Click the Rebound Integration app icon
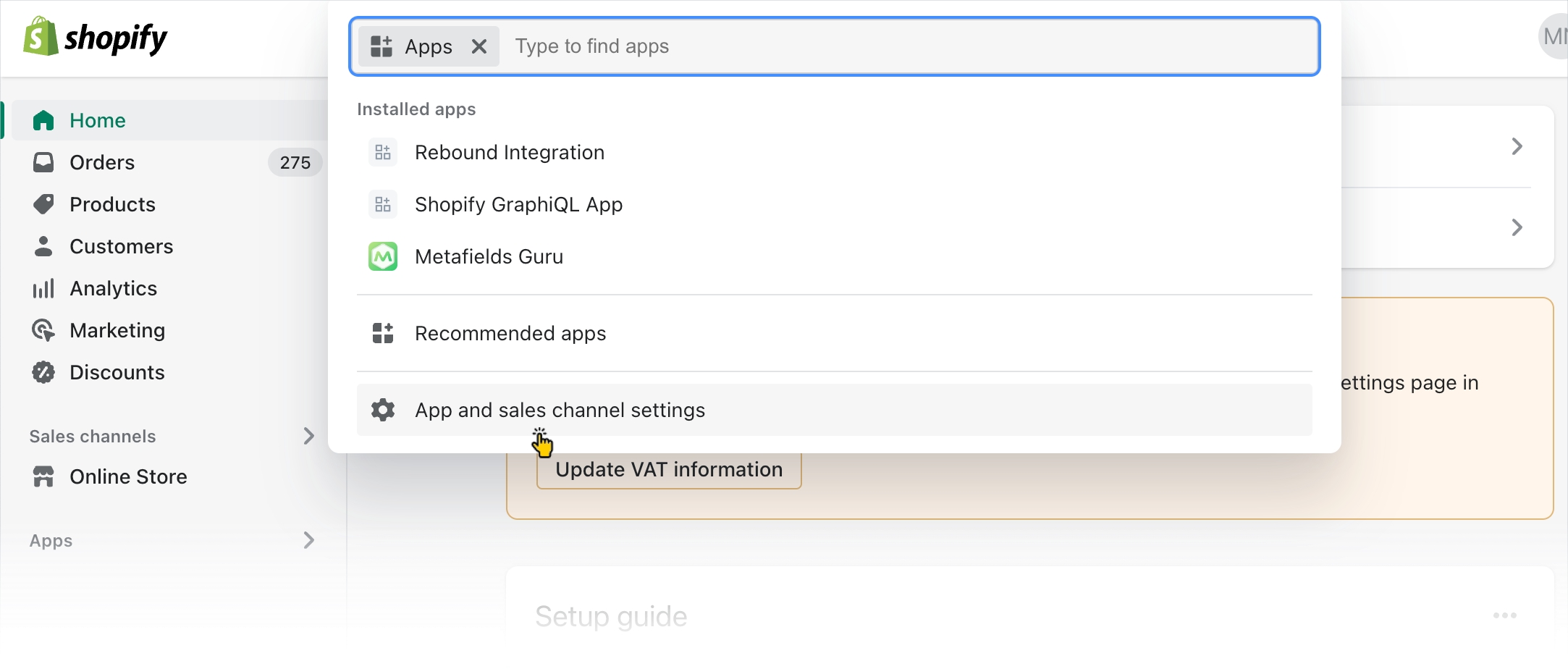This screenshot has height=669, width=1568. click(382, 152)
